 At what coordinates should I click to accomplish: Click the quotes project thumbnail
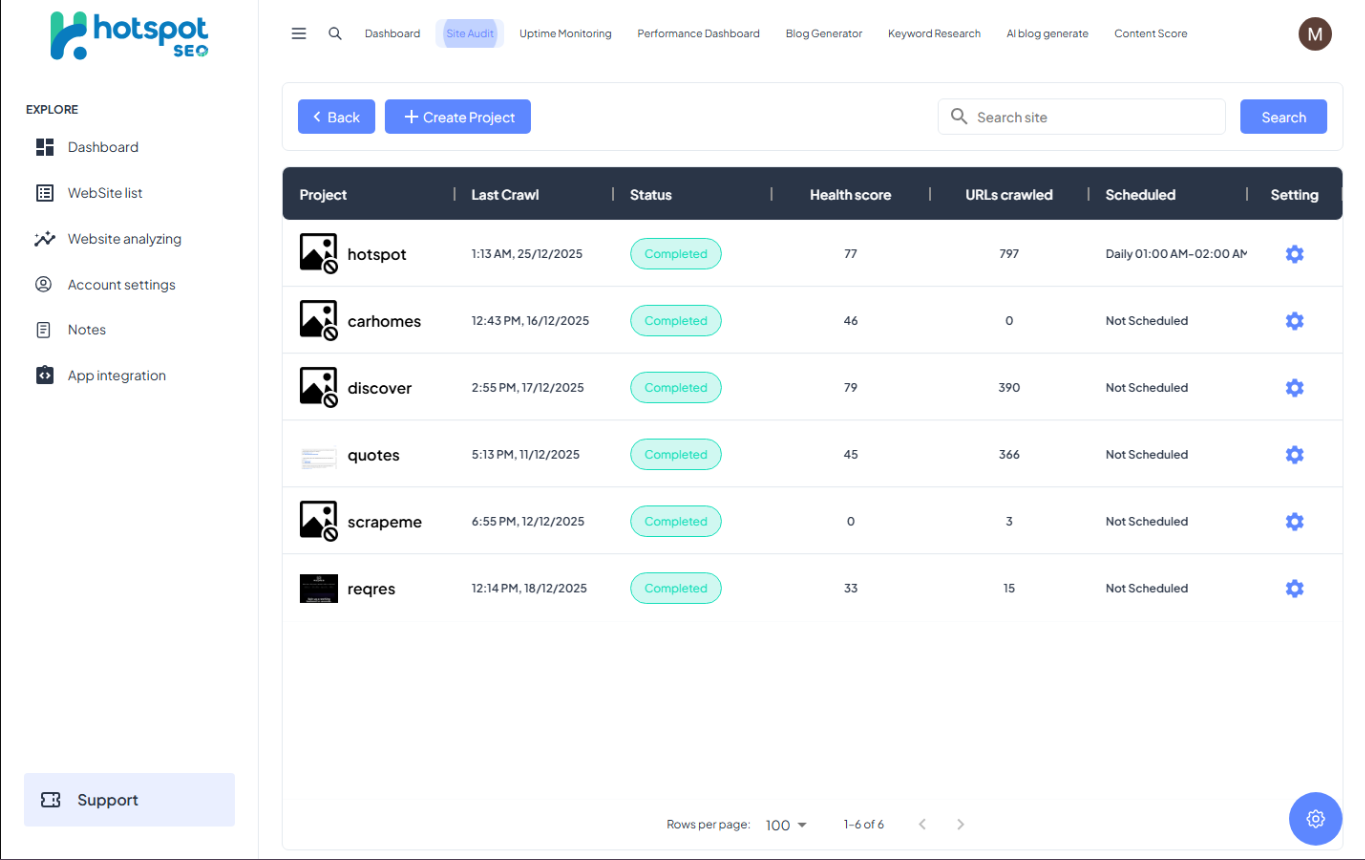click(318, 456)
